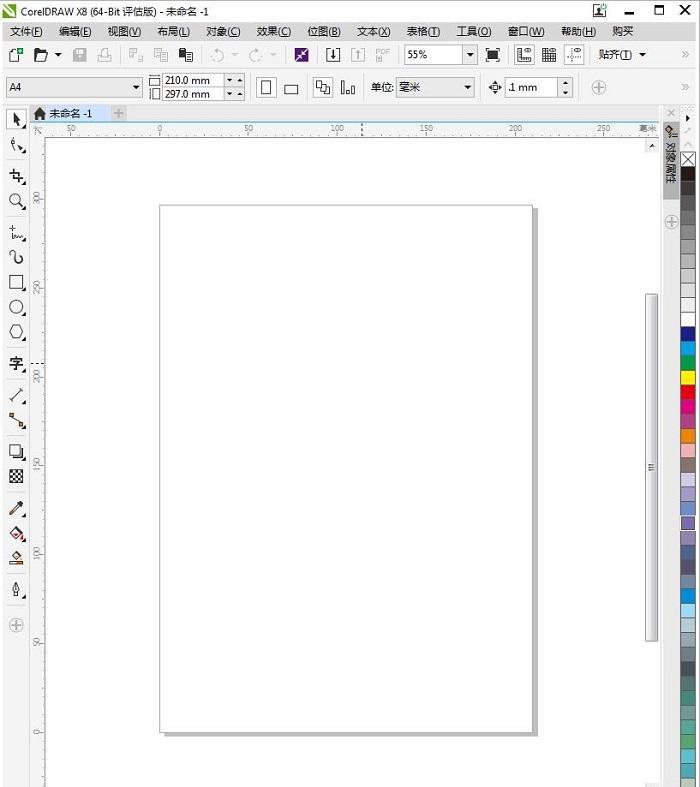This screenshot has height=787, width=700.
Task: Open the 对象属性 docker tab
Action: pyautogui.click(x=671, y=160)
